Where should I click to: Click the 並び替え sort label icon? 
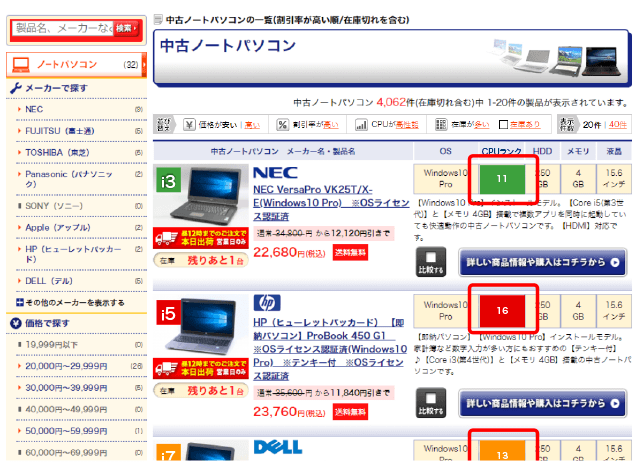tap(164, 124)
